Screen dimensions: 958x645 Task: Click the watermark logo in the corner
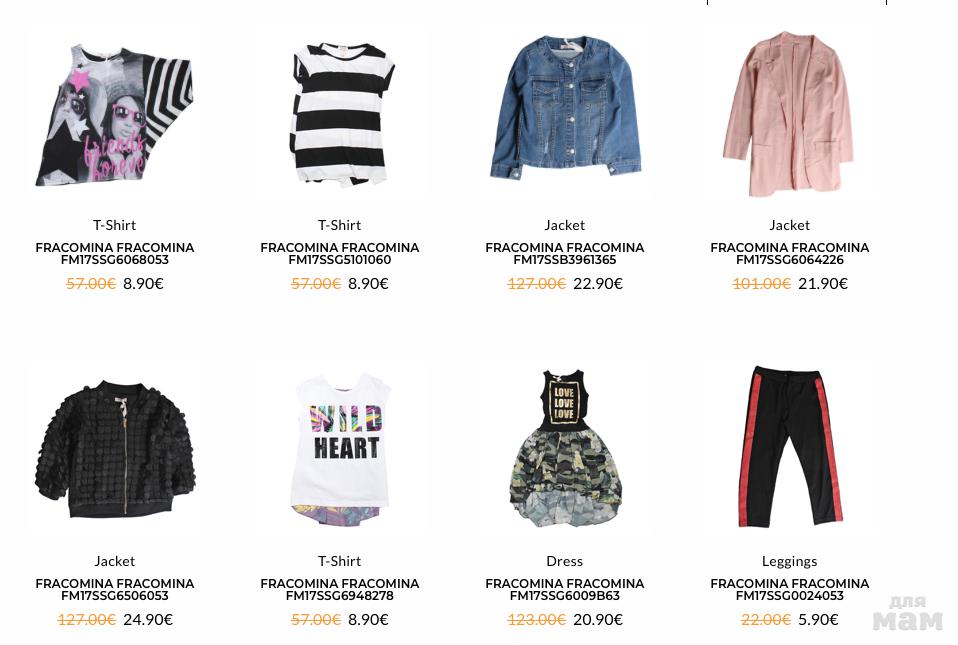(907, 614)
